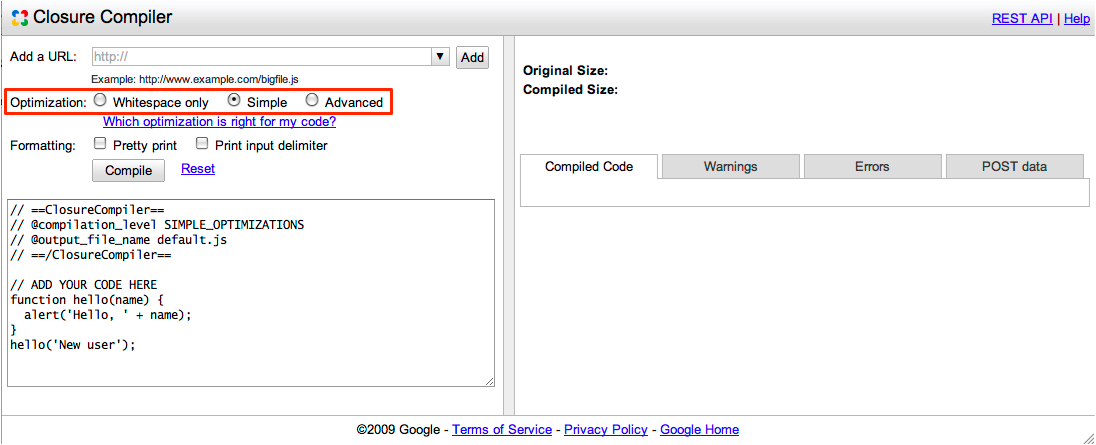Image resolution: width=1096 pixels, height=445 pixels.
Task: Click the Closure Compiler logo icon
Action: click(x=19, y=17)
